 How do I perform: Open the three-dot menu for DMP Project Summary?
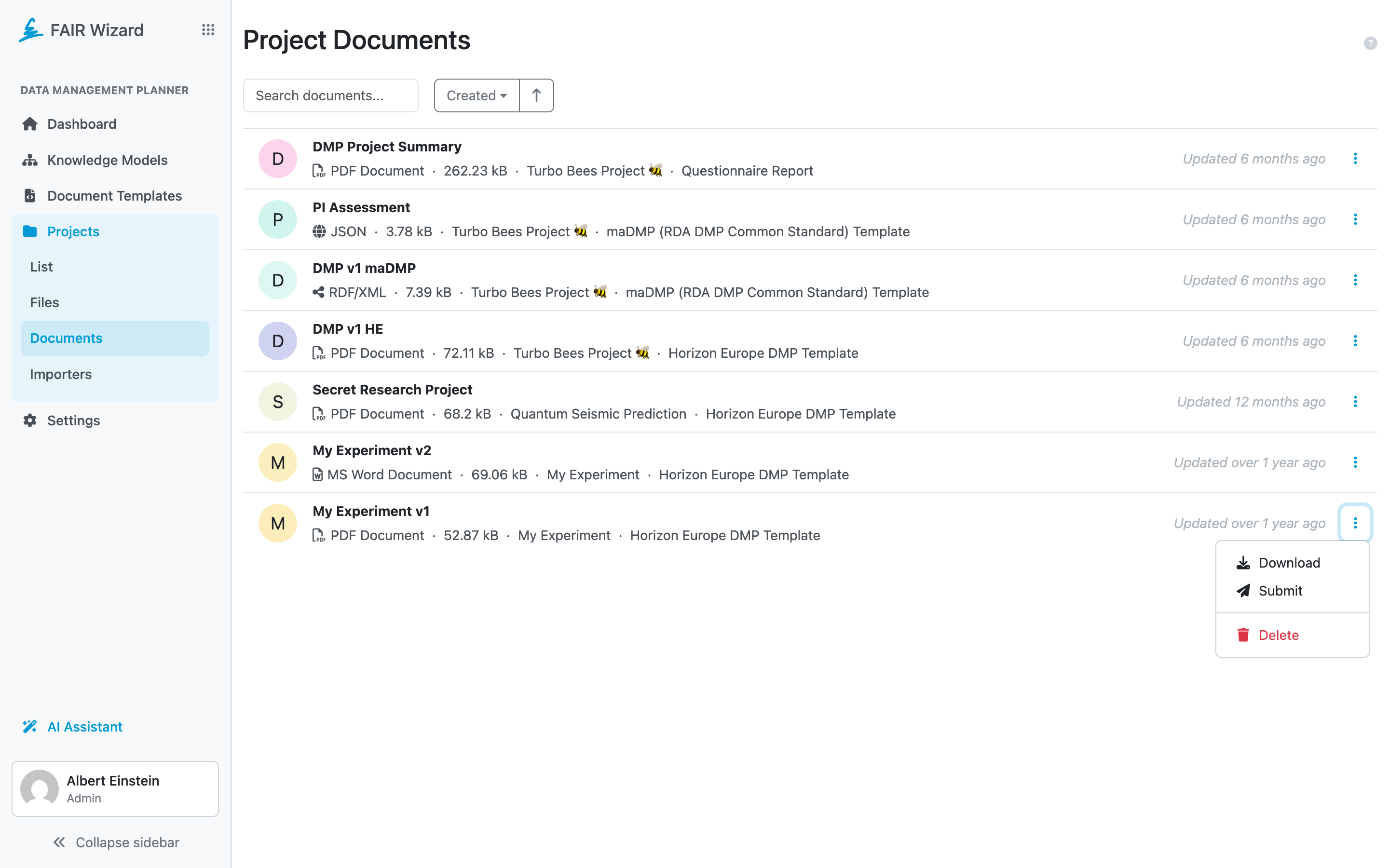(x=1355, y=159)
